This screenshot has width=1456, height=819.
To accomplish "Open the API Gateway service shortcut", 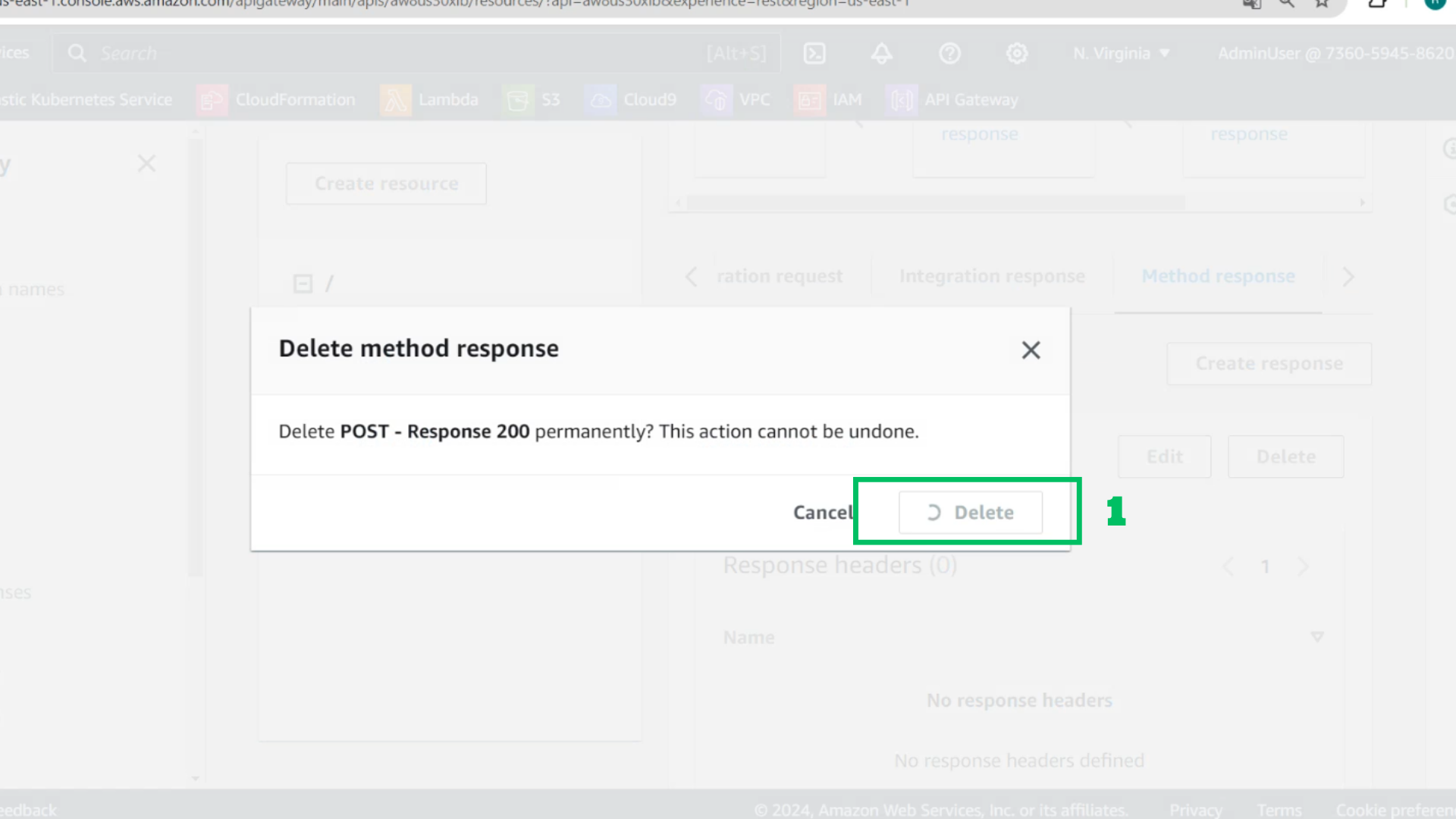I will (x=952, y=99).
